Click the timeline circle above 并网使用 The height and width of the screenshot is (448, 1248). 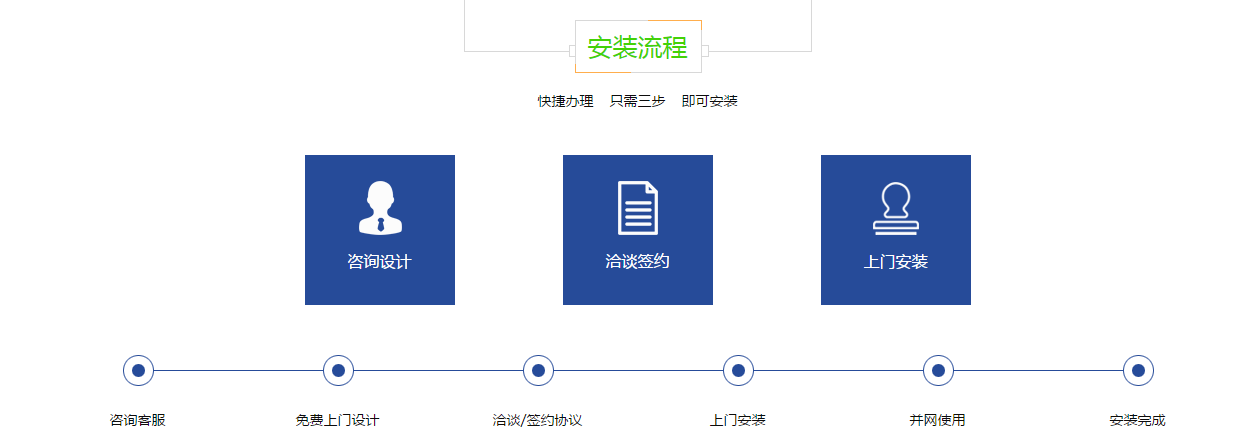coord(938,370)
